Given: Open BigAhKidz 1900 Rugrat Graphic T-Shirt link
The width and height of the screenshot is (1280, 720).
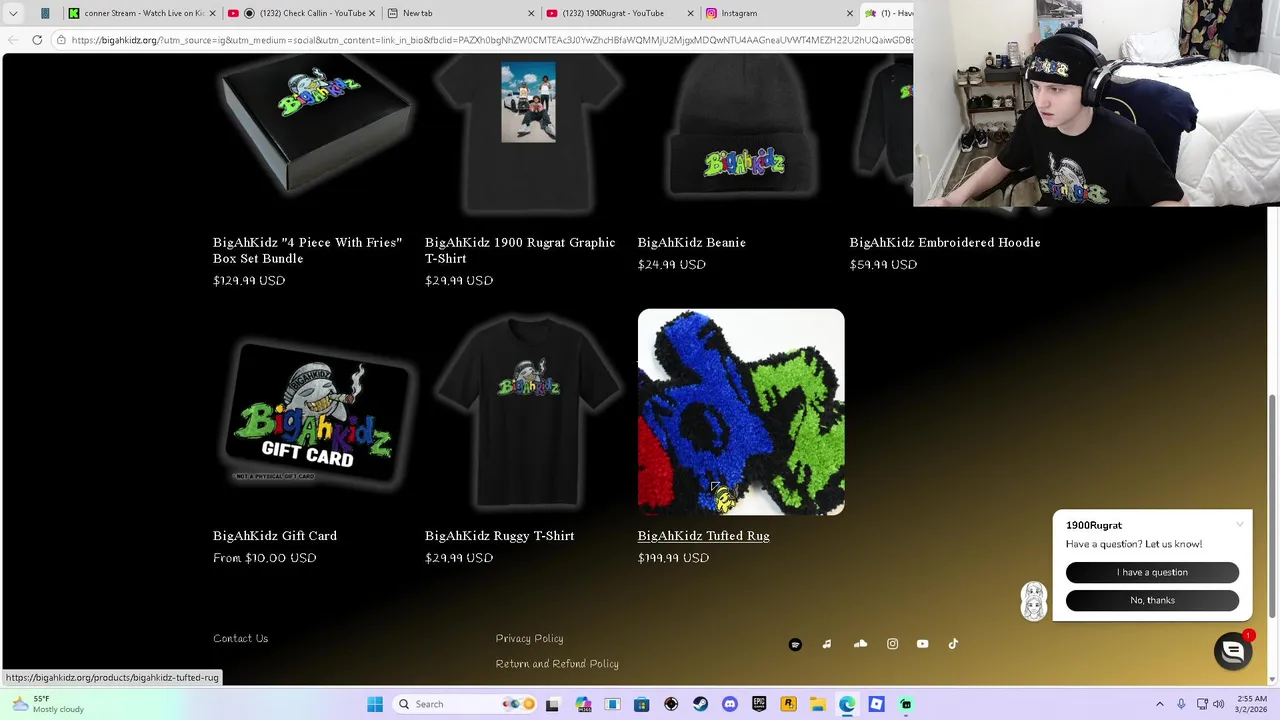Looking at the screenshot, I should 519,250.
